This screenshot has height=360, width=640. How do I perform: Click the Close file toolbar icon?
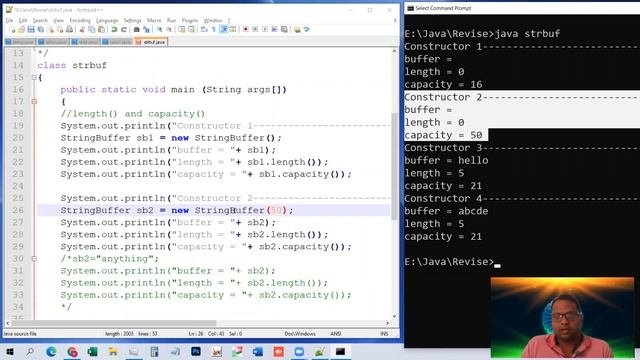(51, 29)
